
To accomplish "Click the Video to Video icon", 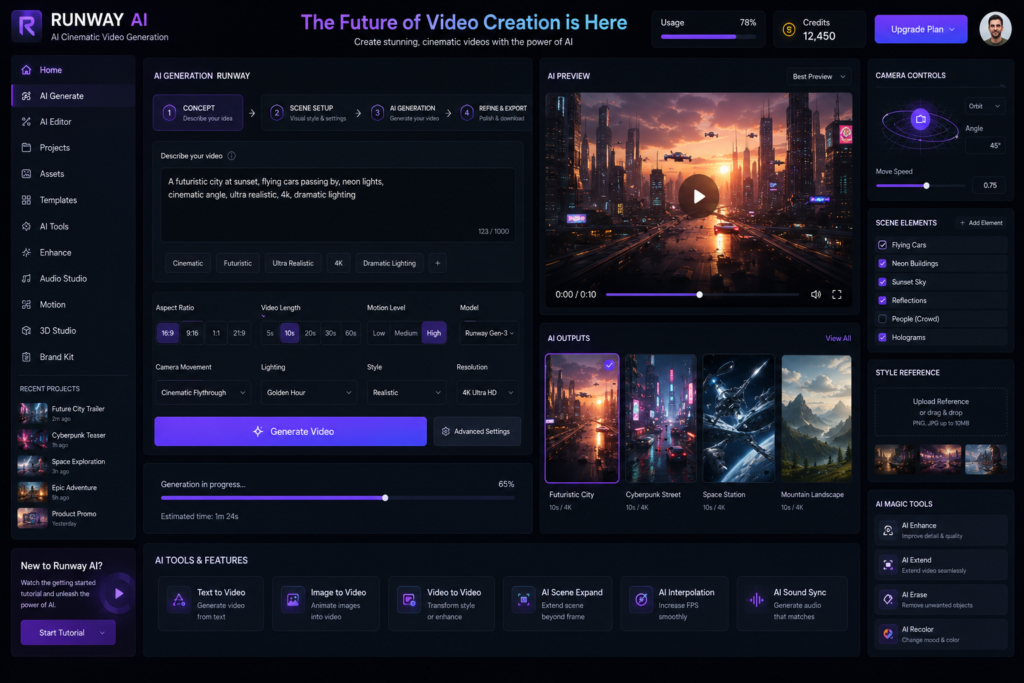I will pyautogui.click(x=409, y=600).
